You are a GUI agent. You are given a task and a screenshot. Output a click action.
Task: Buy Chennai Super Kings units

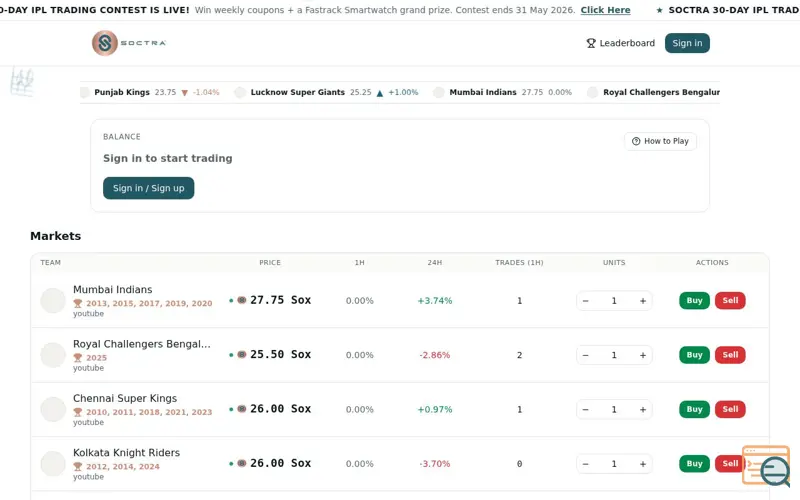tap(694, 409)
